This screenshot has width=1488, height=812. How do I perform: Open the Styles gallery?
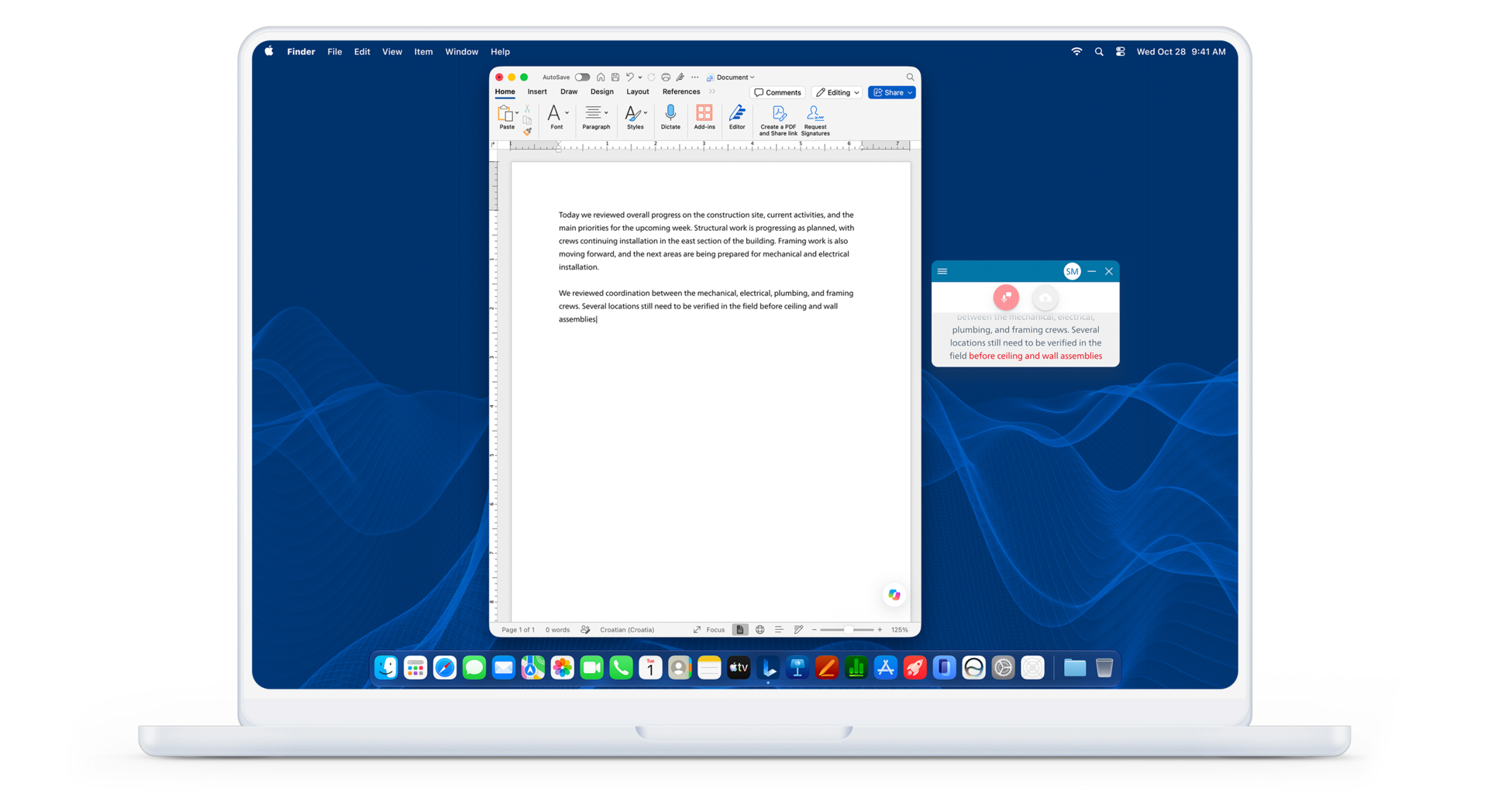(635, 118)
